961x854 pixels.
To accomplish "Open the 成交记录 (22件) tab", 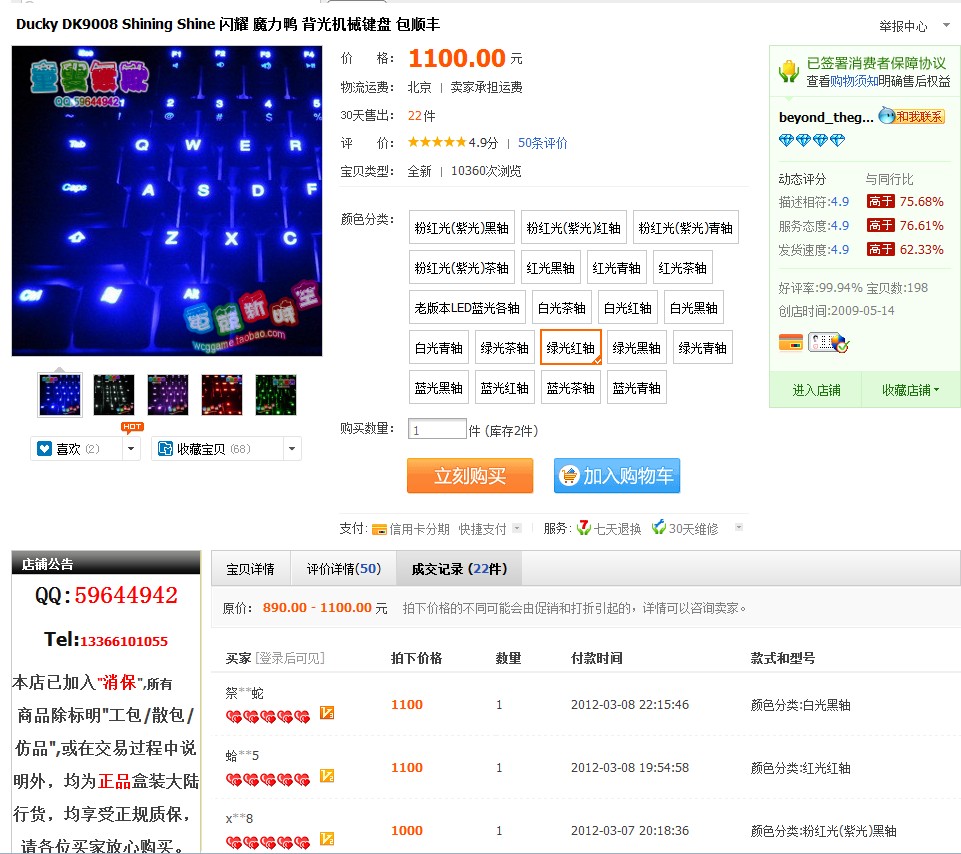I will pos(459,569).
